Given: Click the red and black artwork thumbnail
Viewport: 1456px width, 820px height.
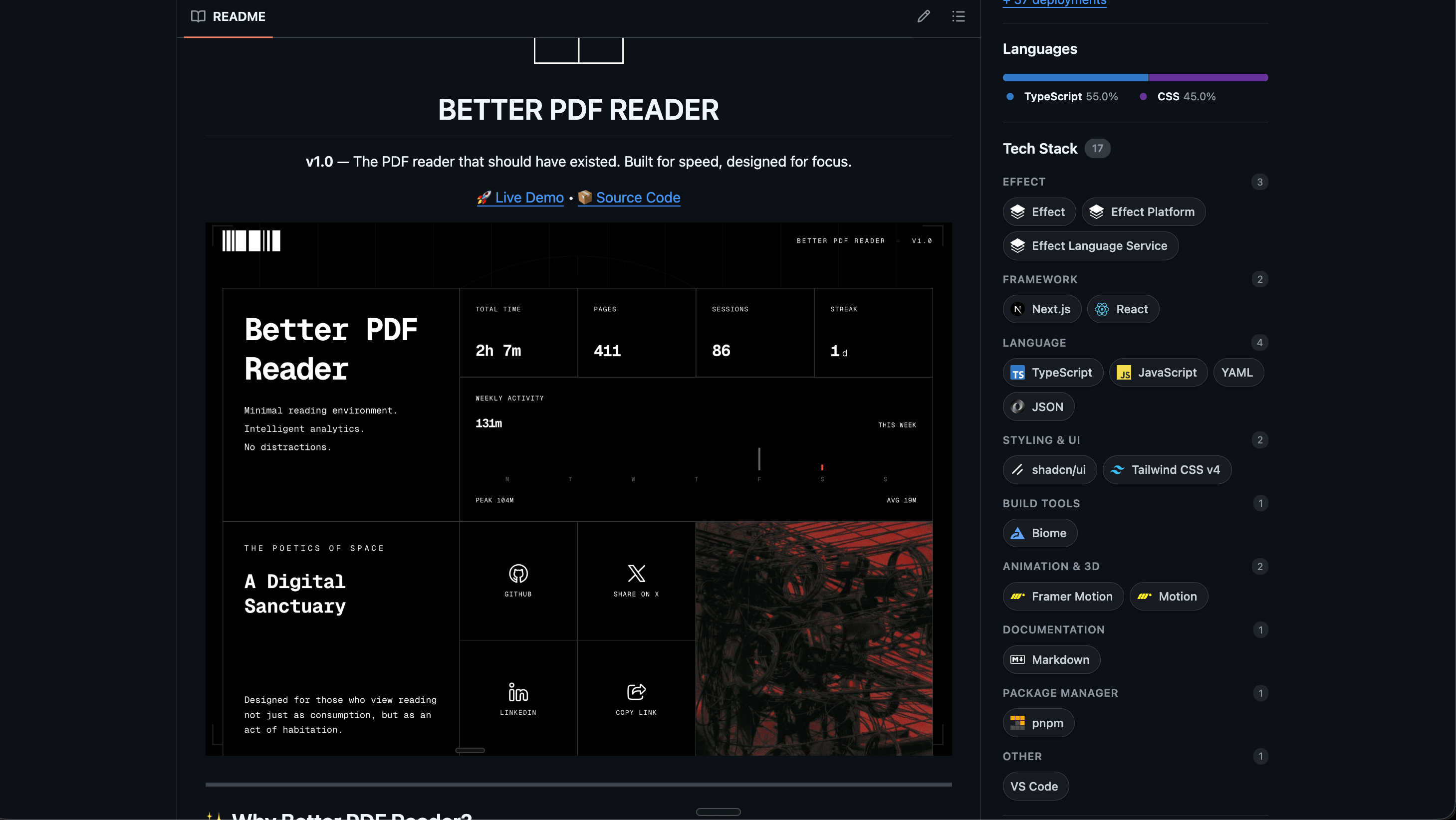Looking at the screenshot, I should pyautogui.click(x=813, y=638).
